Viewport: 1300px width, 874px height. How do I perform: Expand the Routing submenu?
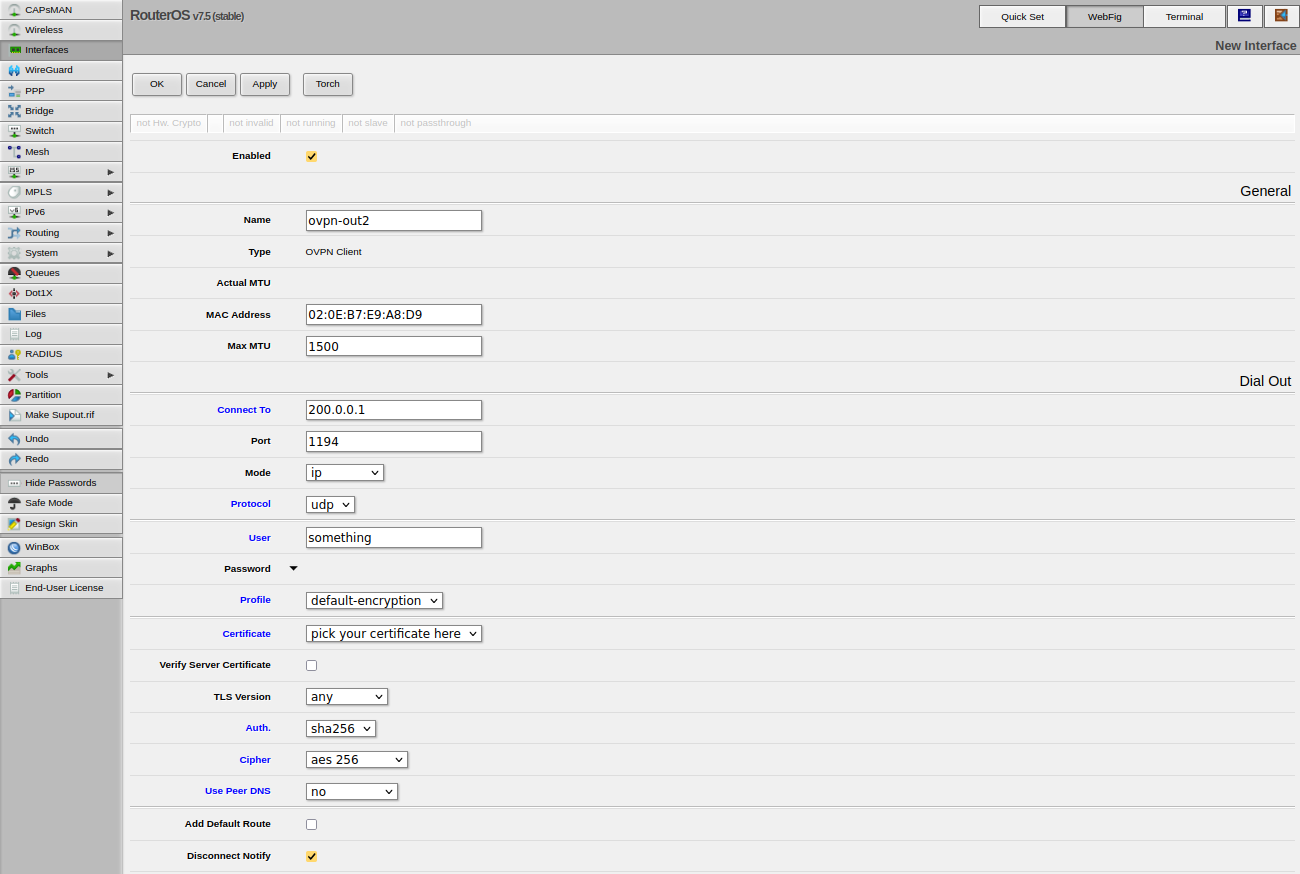coord(111,233)
